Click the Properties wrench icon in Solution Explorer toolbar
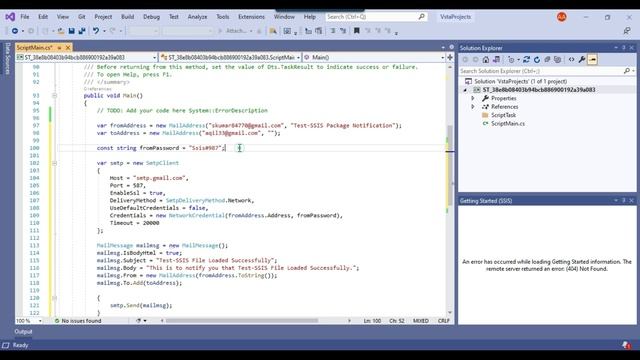This screenshot has height=360, width=640. pos(582,60)
